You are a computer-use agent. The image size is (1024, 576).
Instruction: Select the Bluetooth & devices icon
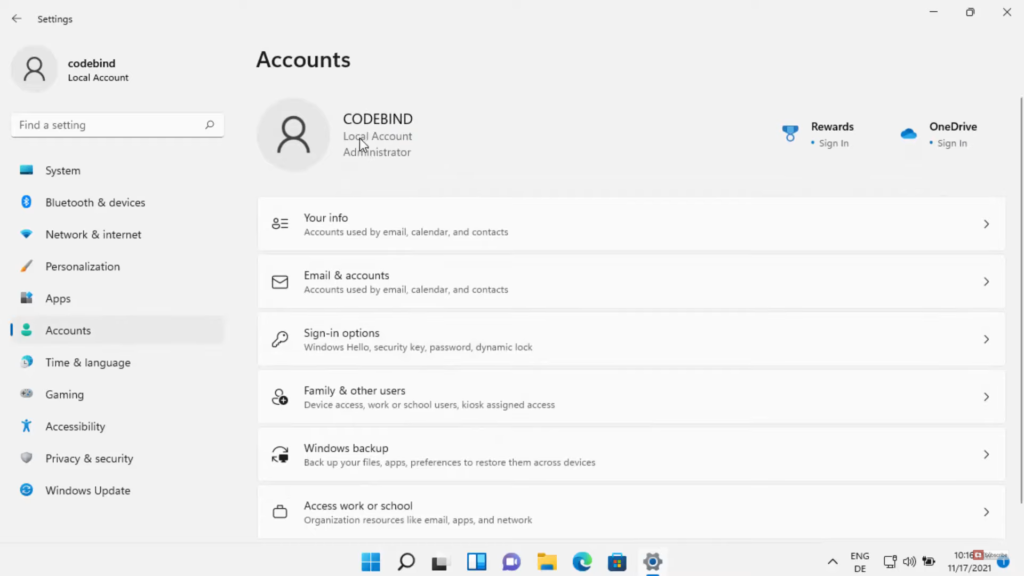[x=26, y=202]
